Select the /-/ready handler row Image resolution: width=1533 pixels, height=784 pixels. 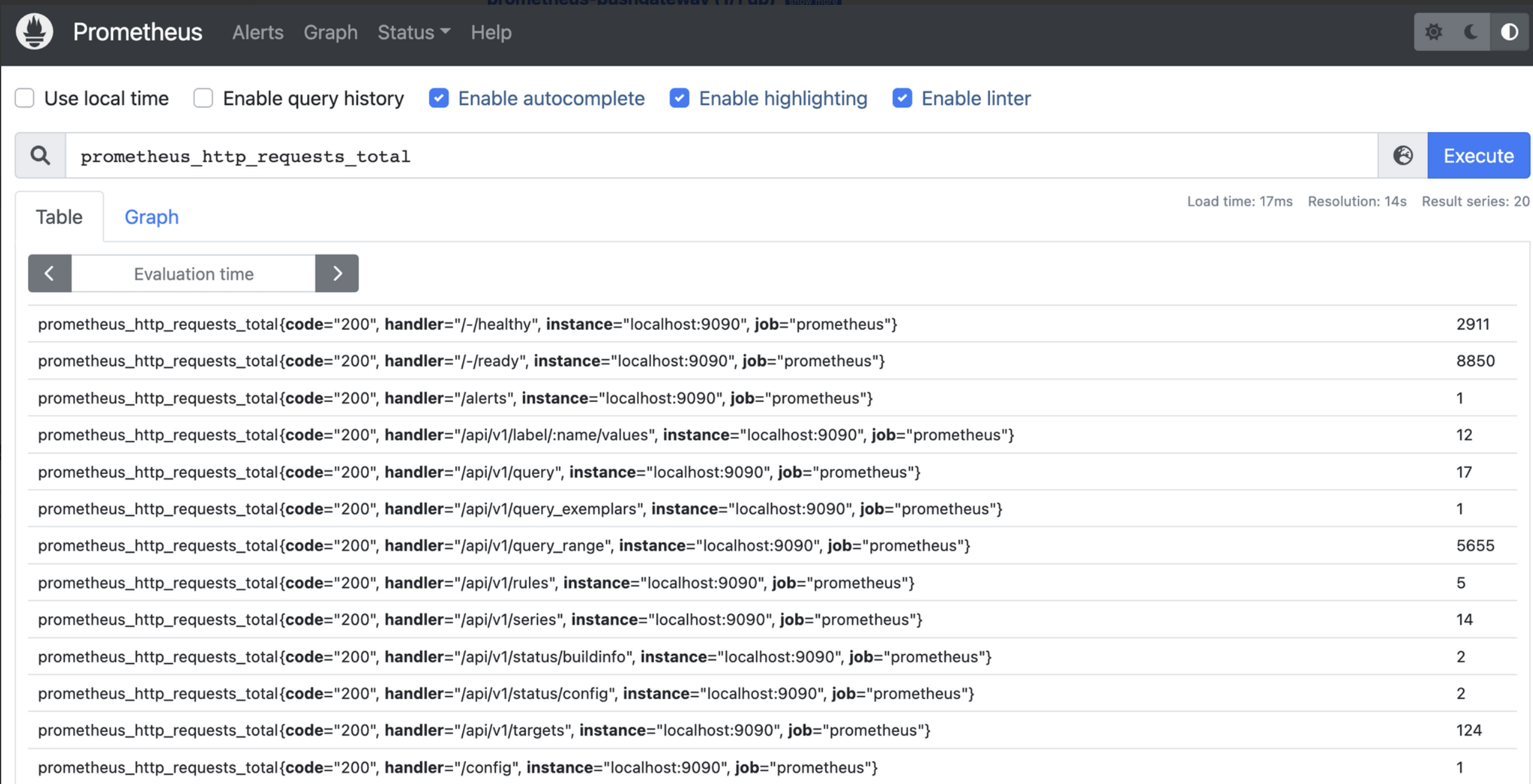pyautogui.click(x=773, y=361)
